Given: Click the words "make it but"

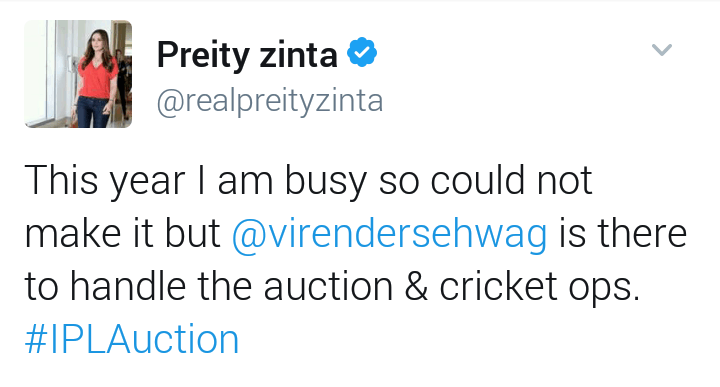Looking at the screenshot, I should point(123,234).
